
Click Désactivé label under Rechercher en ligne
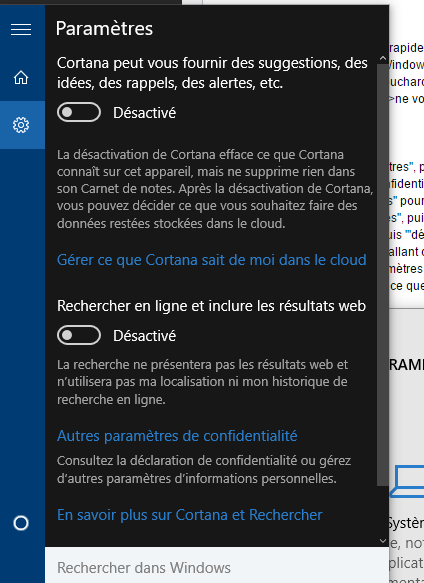point(144,336)
